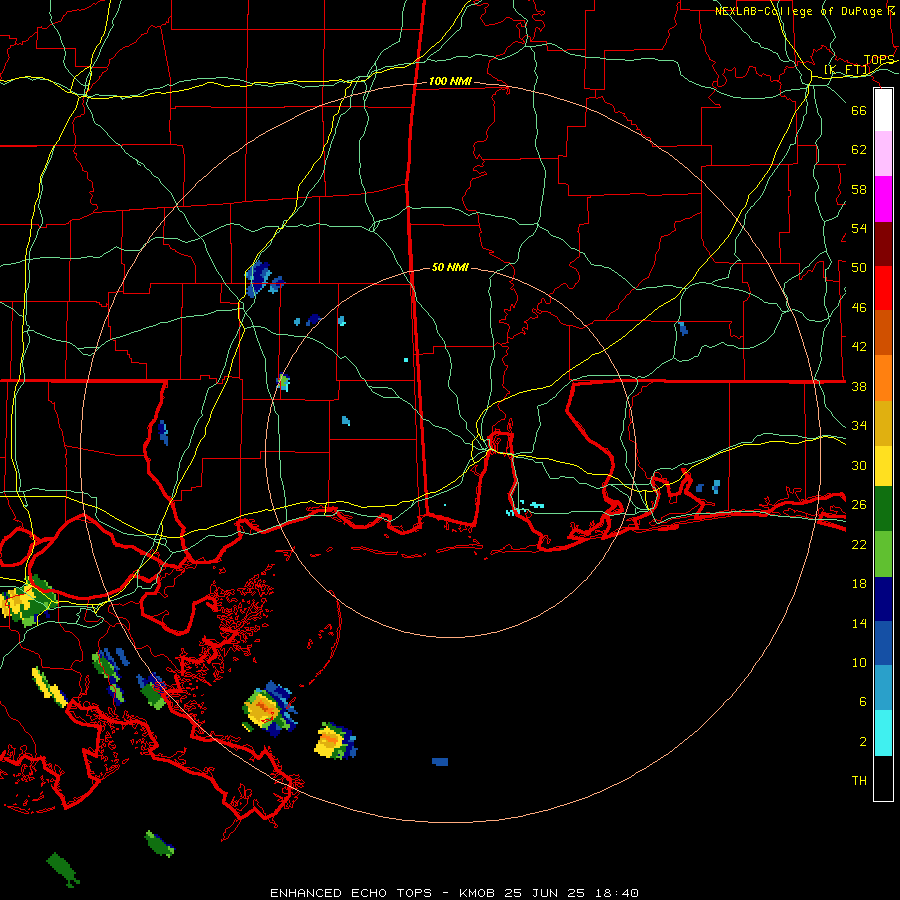Click legend value '34'
The height and width of the screenshot is (900, 900).
click(859, 426)
